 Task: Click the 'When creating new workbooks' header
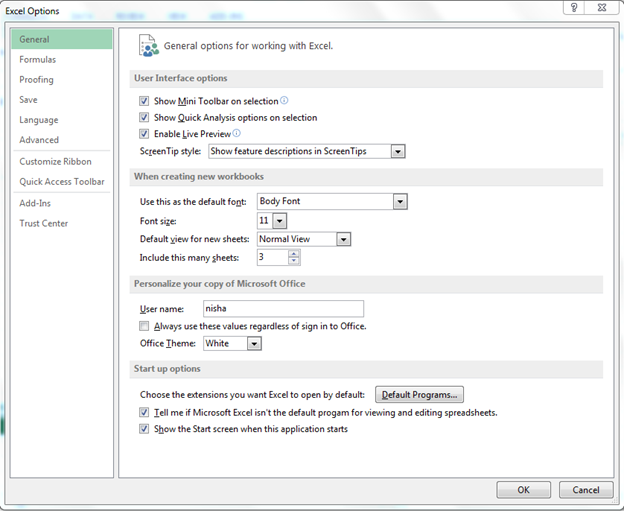tap(199, 176)
